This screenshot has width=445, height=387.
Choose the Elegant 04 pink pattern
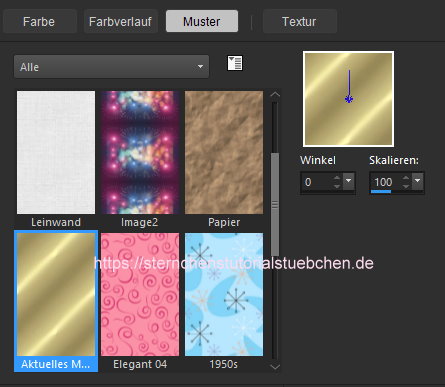140,295
